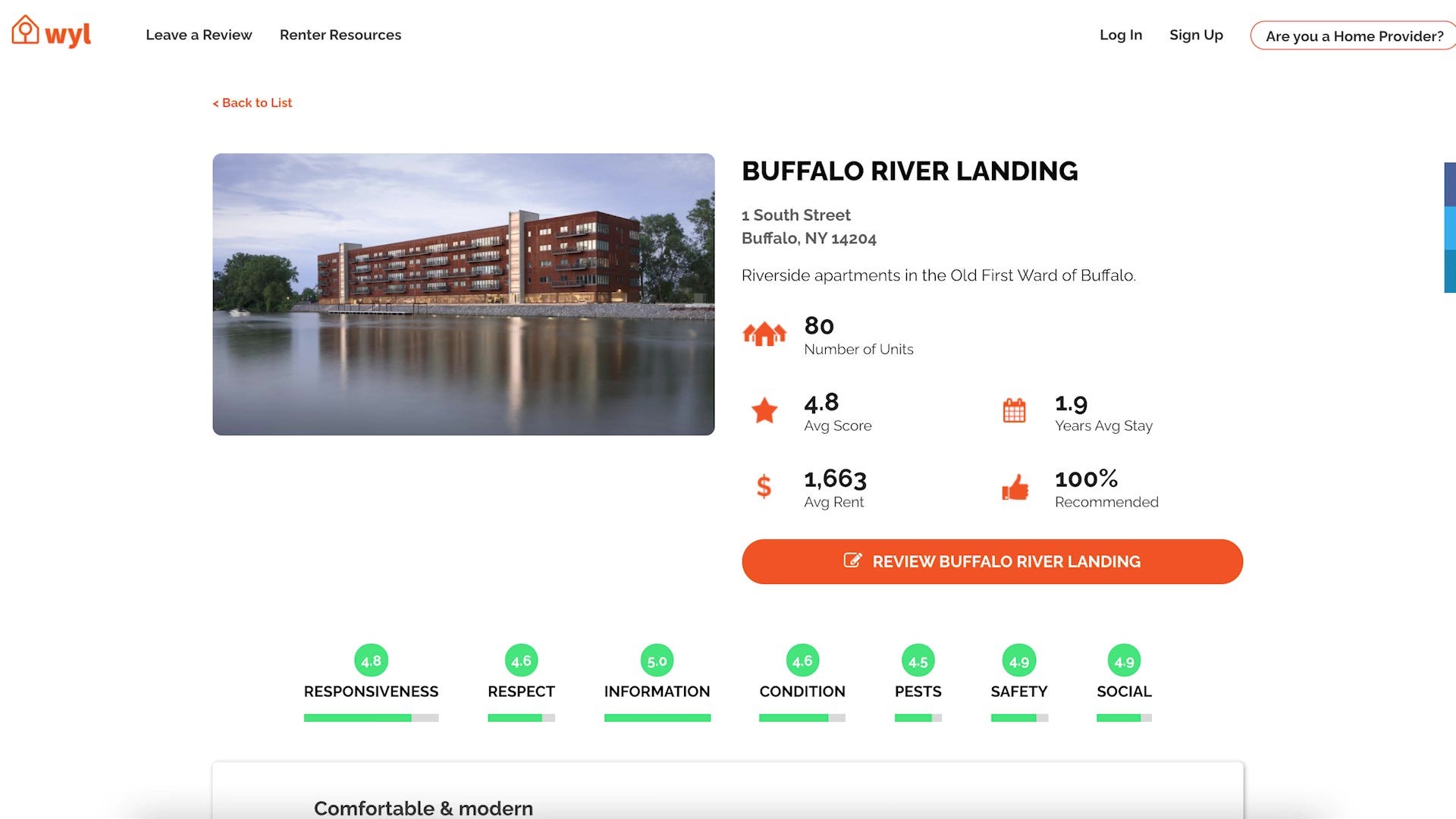Click the calendar icon beside Years Avg Stay
Image resolution: width=1456 pixels, height=819 pixels.
1014,410
